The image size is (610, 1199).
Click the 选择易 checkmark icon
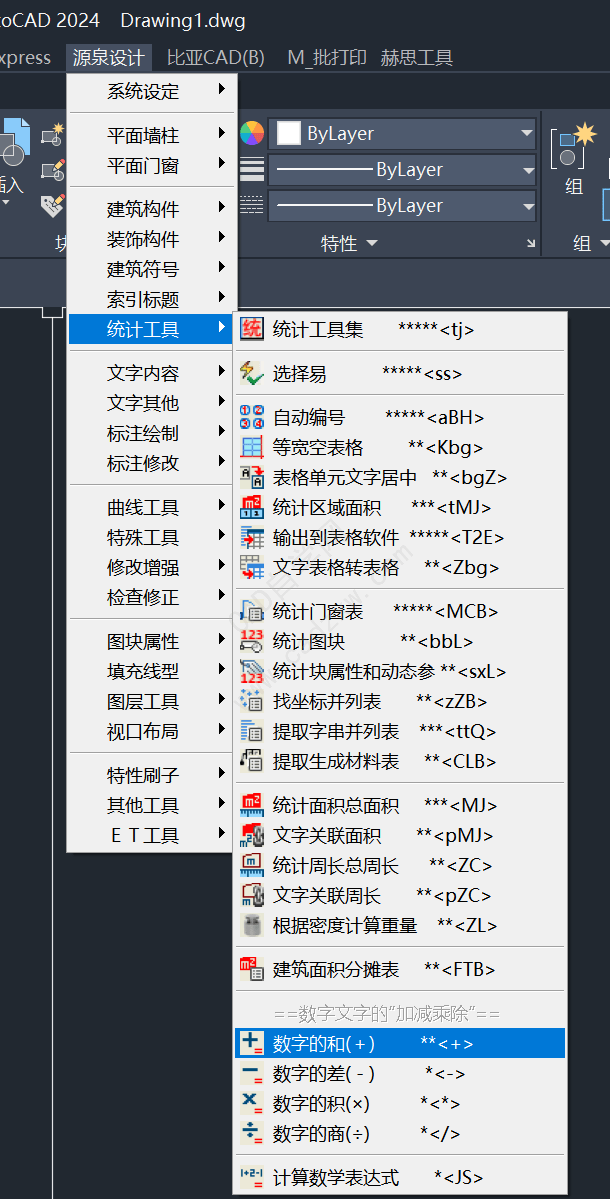tap(252, 374)
